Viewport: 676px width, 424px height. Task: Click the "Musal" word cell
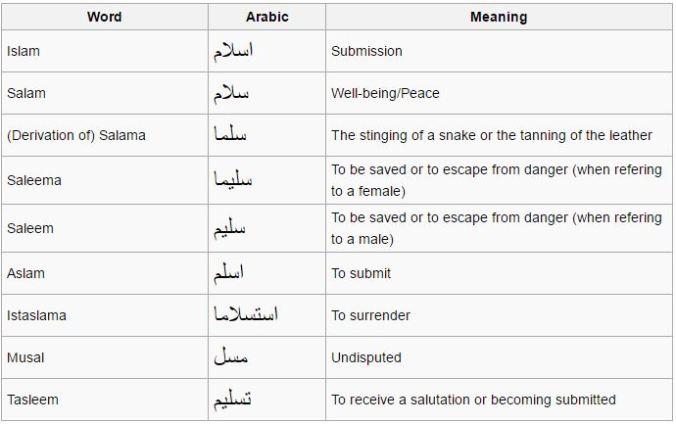[x=24, y=357]
